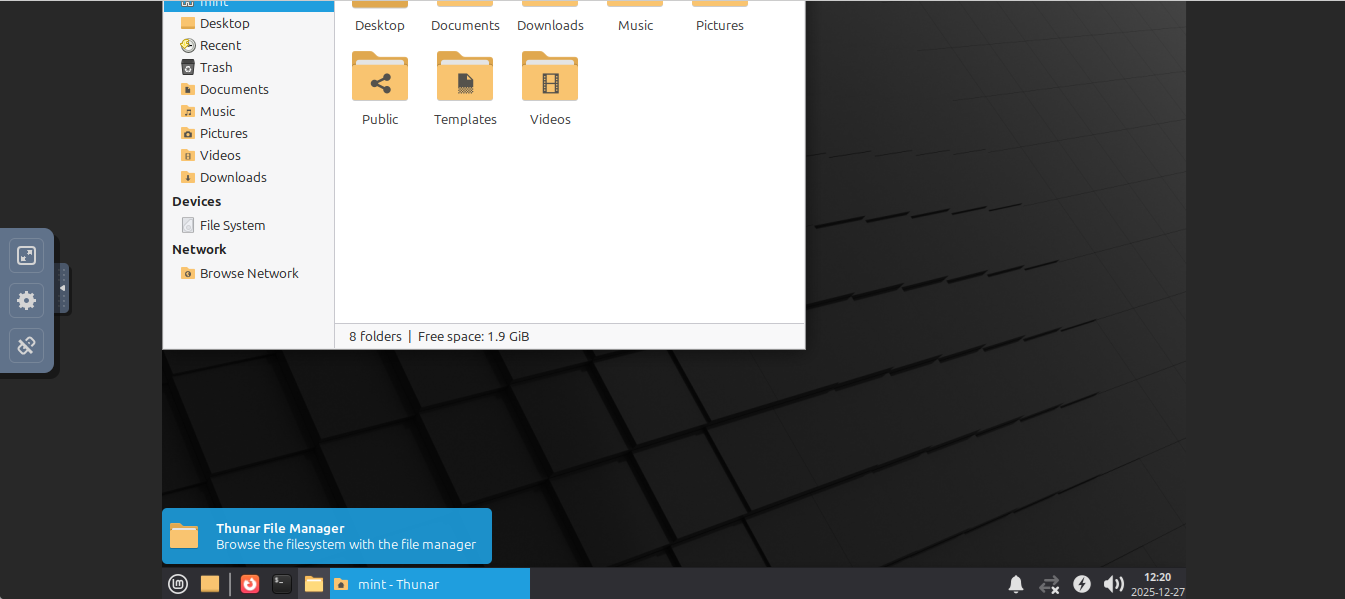Viewport: 1345px width, 599px height.
Task: Open Browse Network under Network
Action: [248, 273]
